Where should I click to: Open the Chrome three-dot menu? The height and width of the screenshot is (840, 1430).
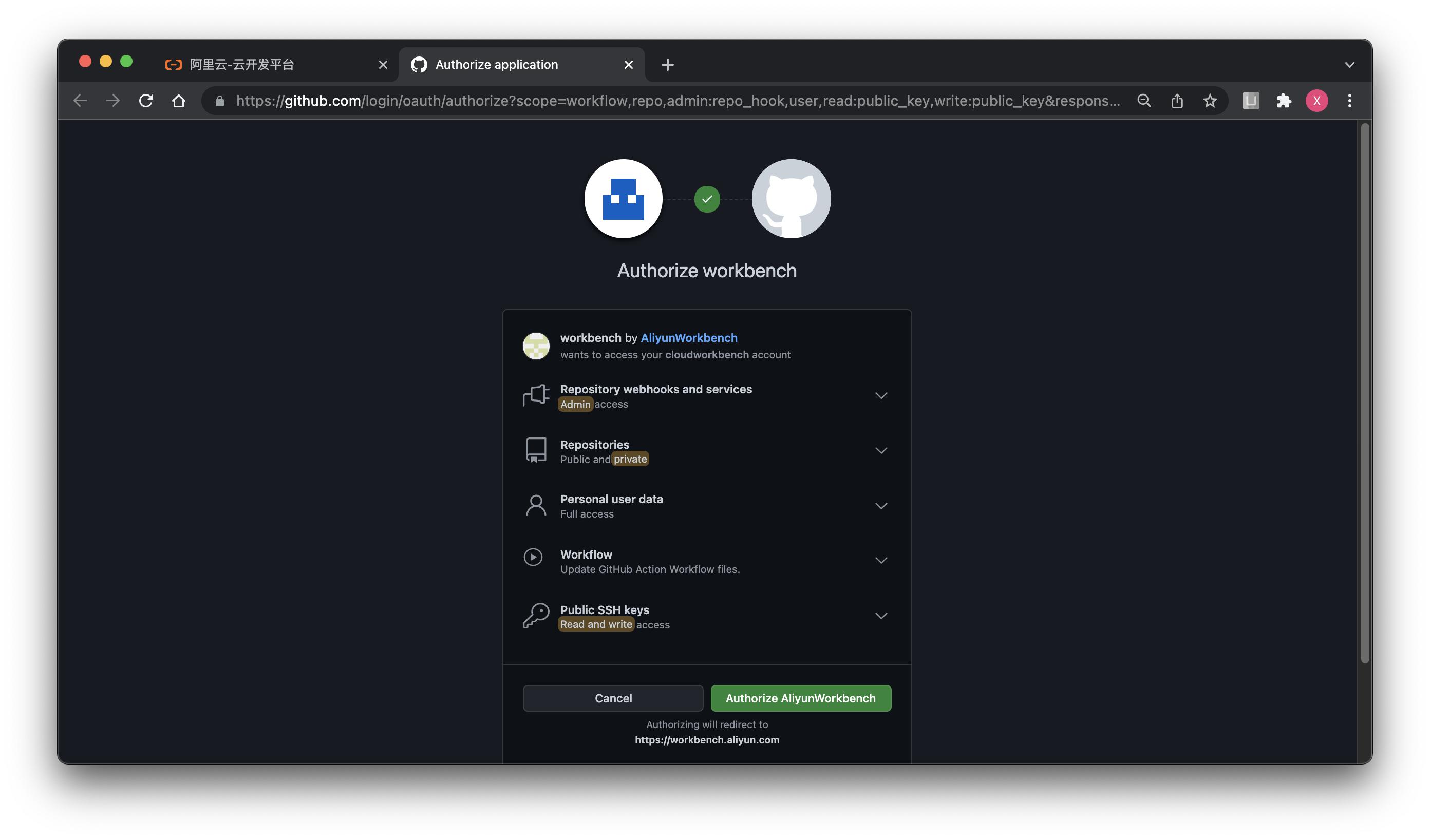click(1349, 101)
